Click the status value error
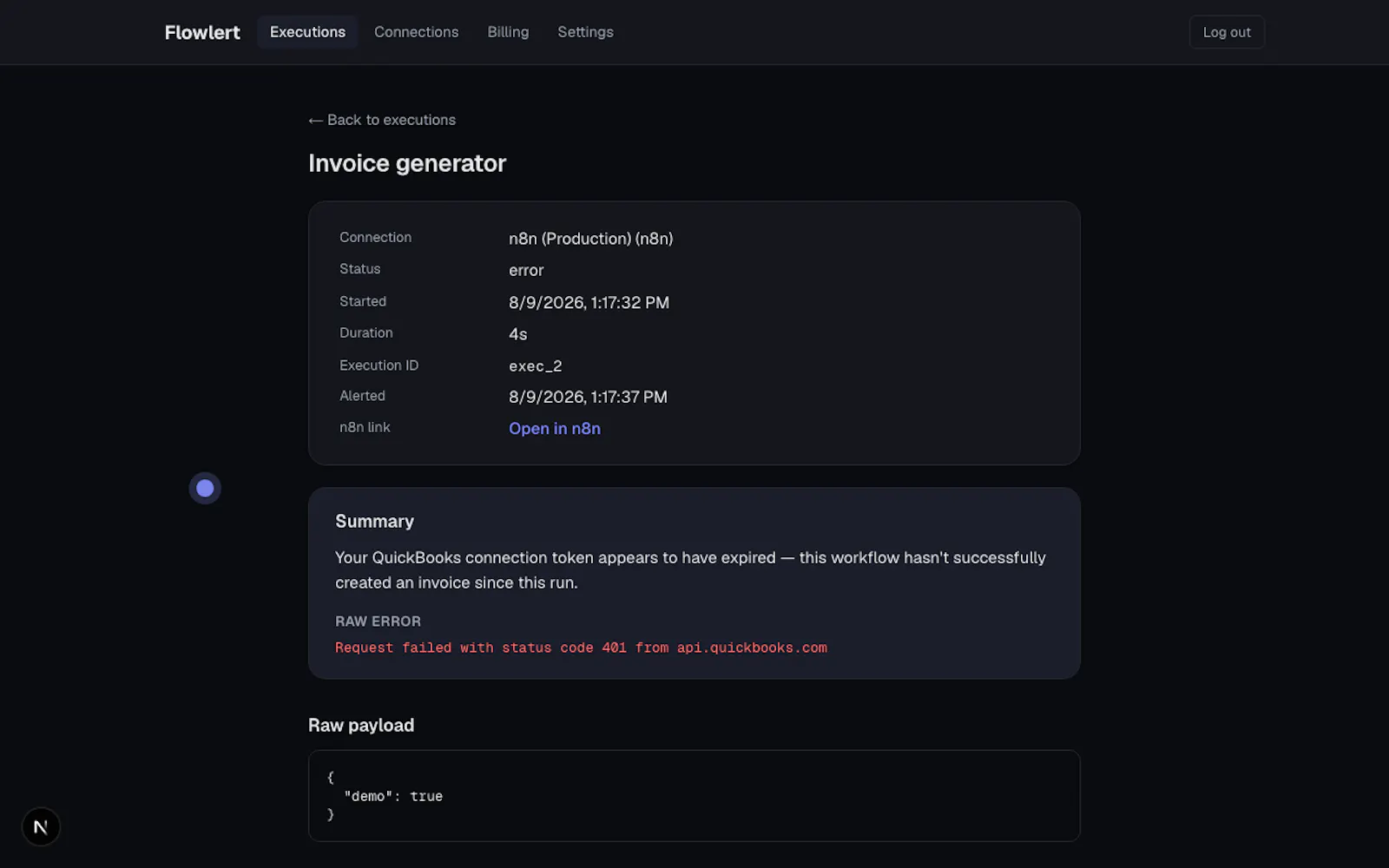Viewport: 1389px width, 868px height. 526,271
